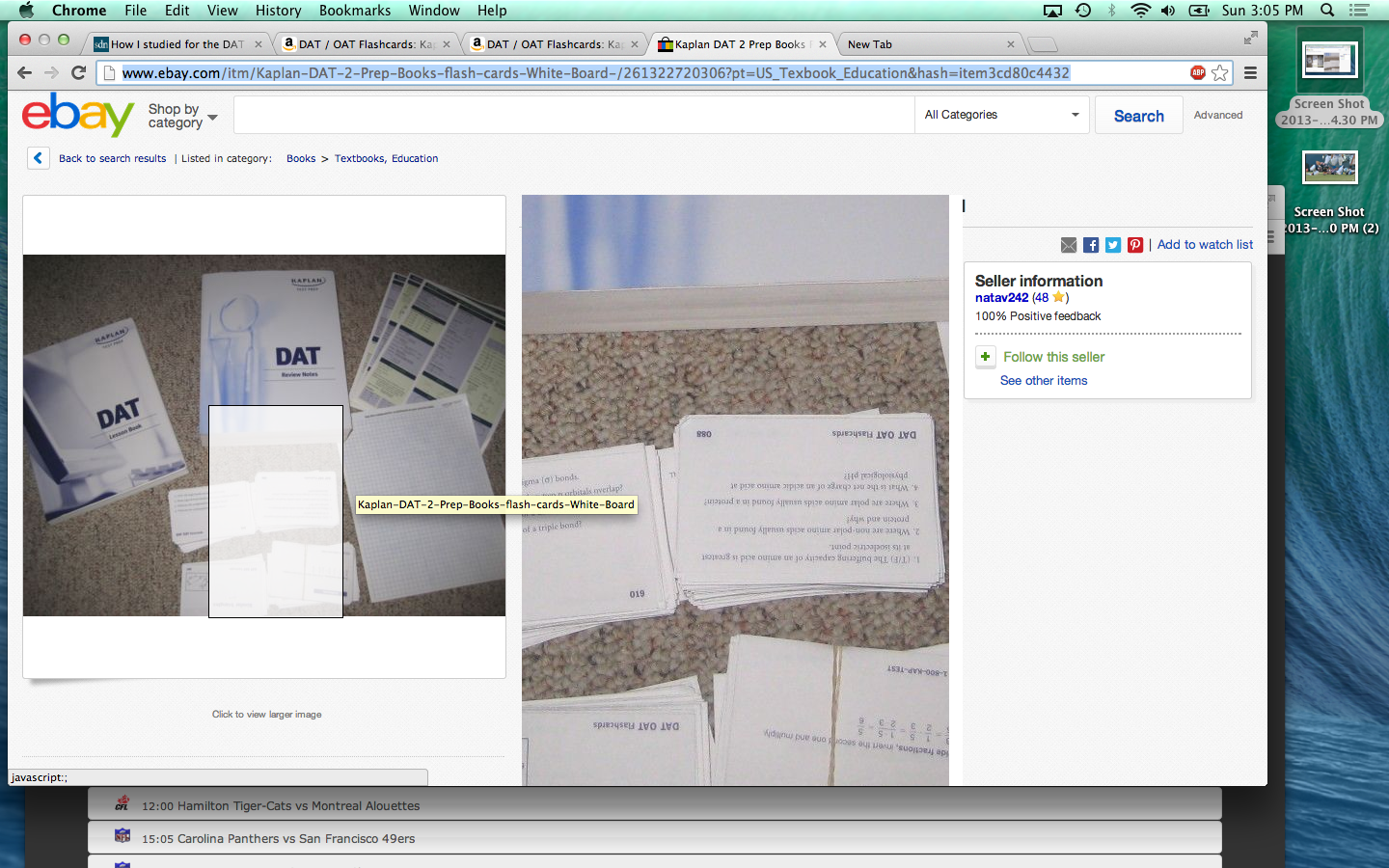Viewport: 1389px width, 868px height.
Task: Close the Kaplan DAT 2 Prep Books tab
Action: [823, 44]
